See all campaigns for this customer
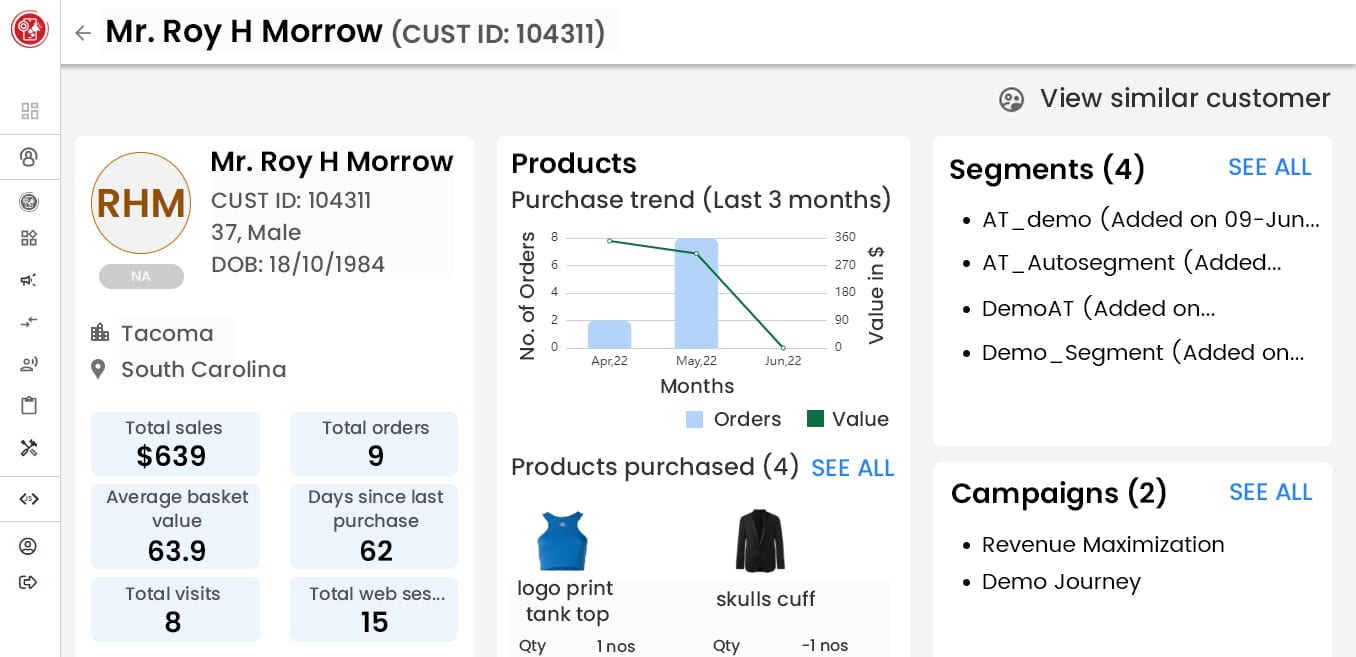 pyautogui.click(x=1270, y=492)
